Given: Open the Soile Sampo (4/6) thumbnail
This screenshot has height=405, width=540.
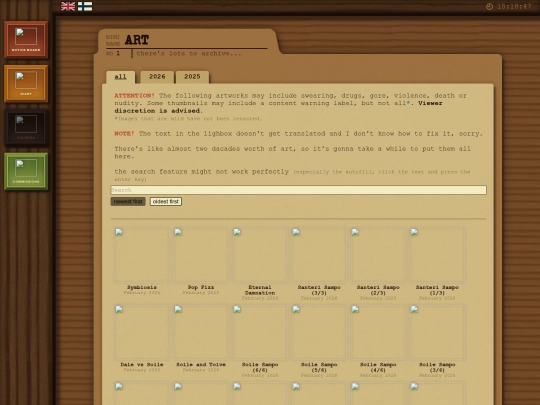Looking at the screenshot, I should [378, 332].
